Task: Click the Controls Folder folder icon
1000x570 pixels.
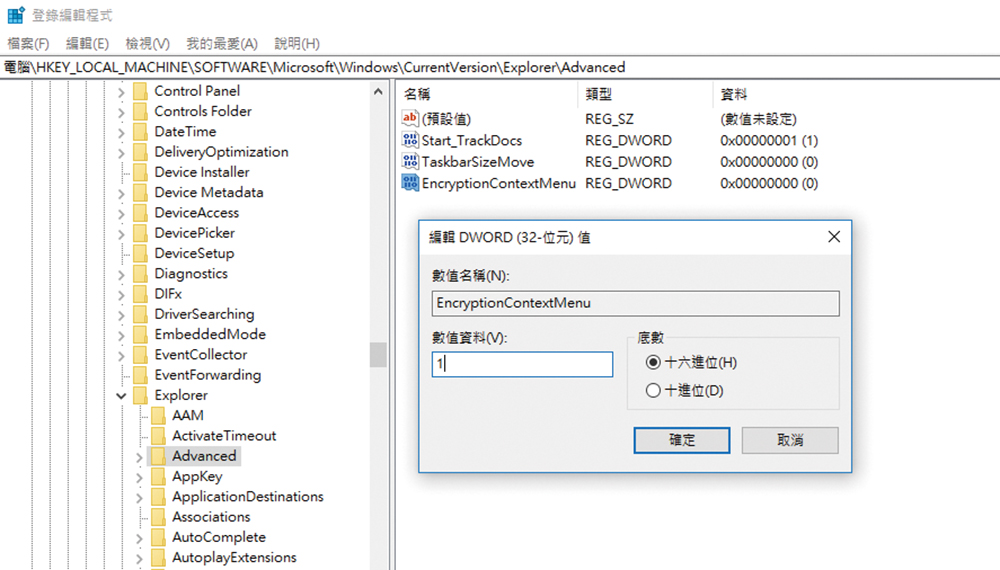Action: (x=140, y=112)
